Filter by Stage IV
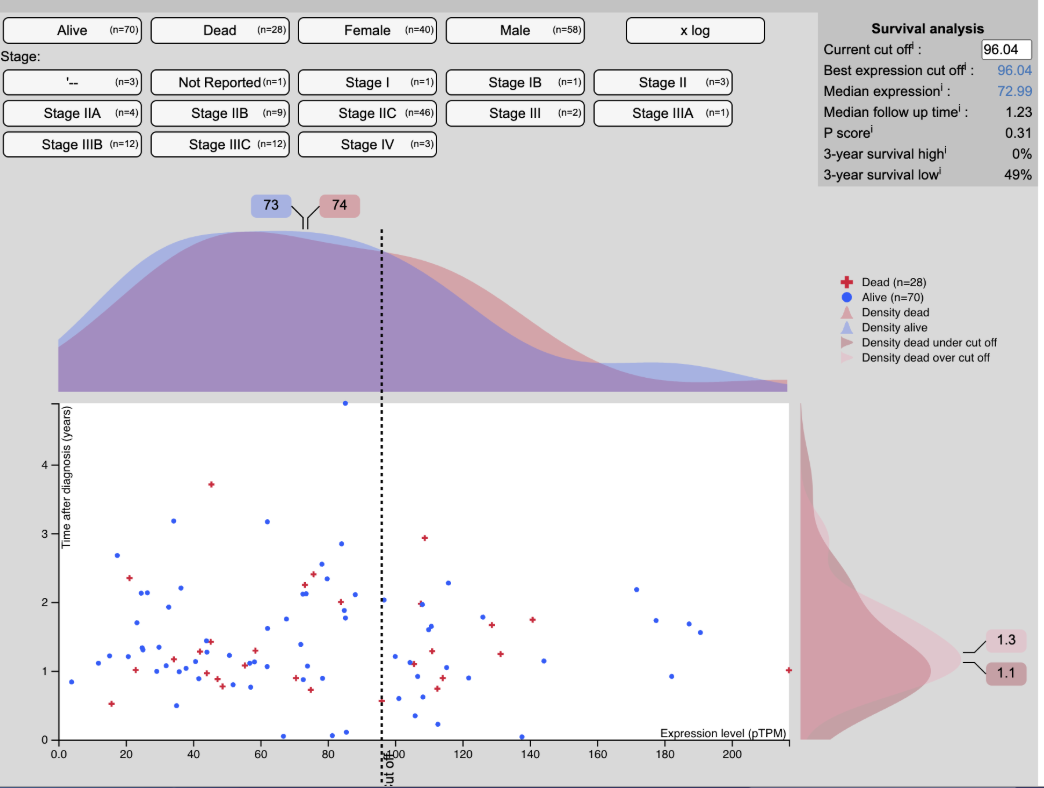Image resolution: width=1044 pixels, height=788 pixels. pyautogui.click(x=368, y=144)
